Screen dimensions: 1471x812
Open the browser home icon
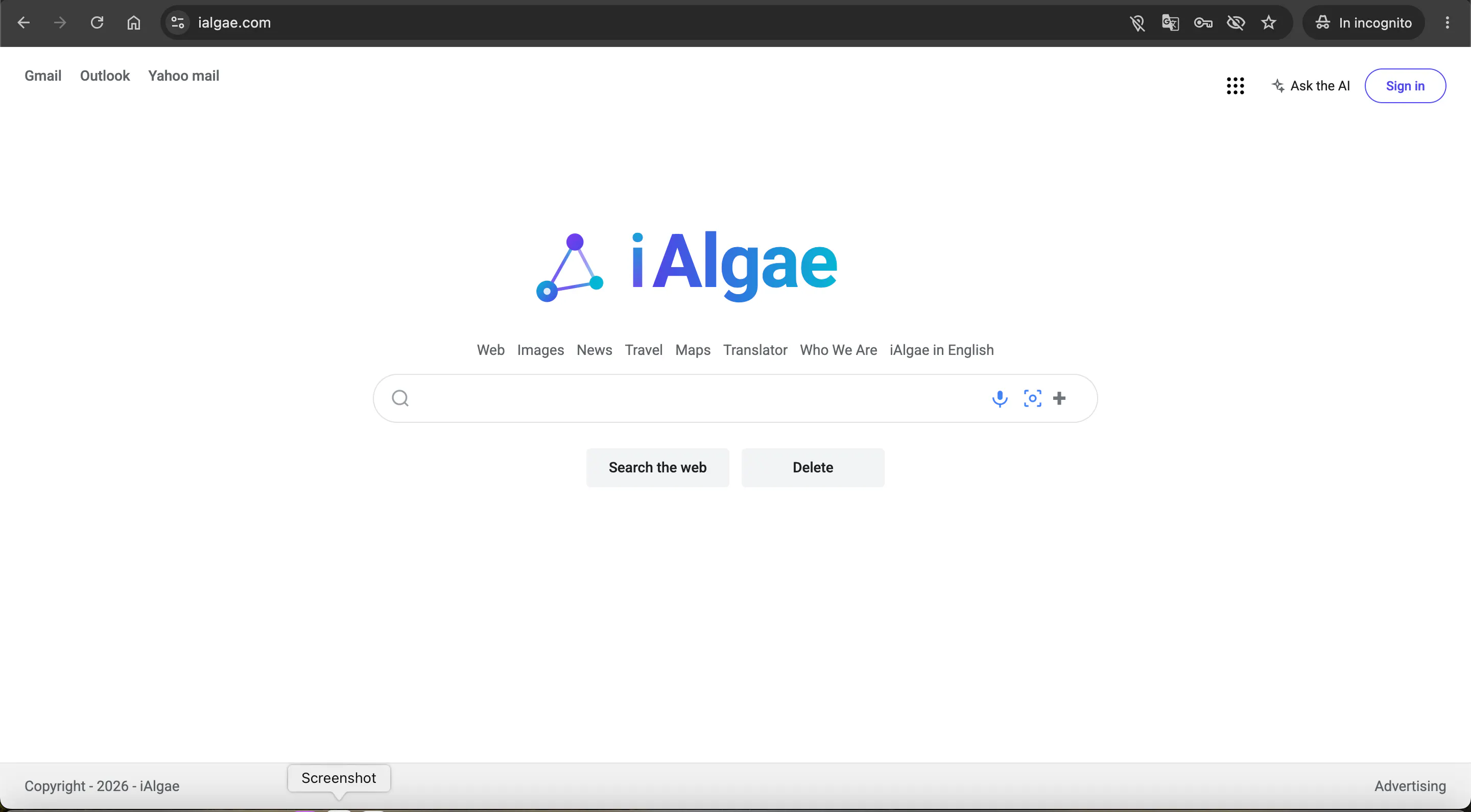coord(134,23)
